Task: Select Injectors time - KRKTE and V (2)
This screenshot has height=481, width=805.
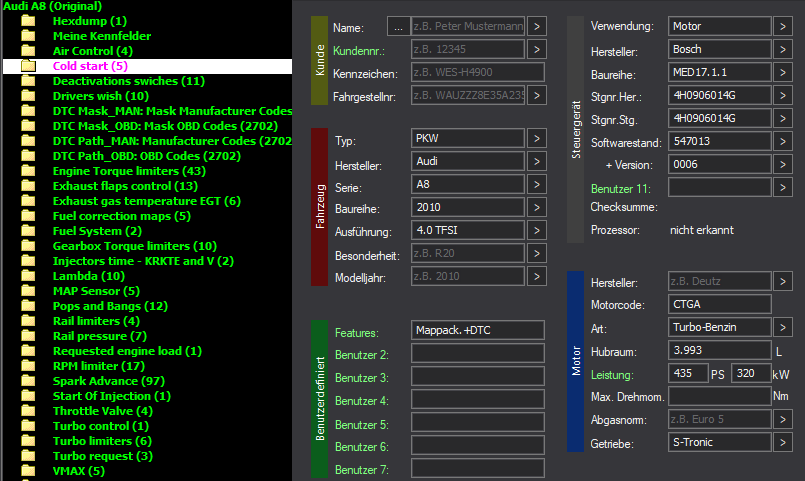Action: pyautogui.click(x=143, y=261)
